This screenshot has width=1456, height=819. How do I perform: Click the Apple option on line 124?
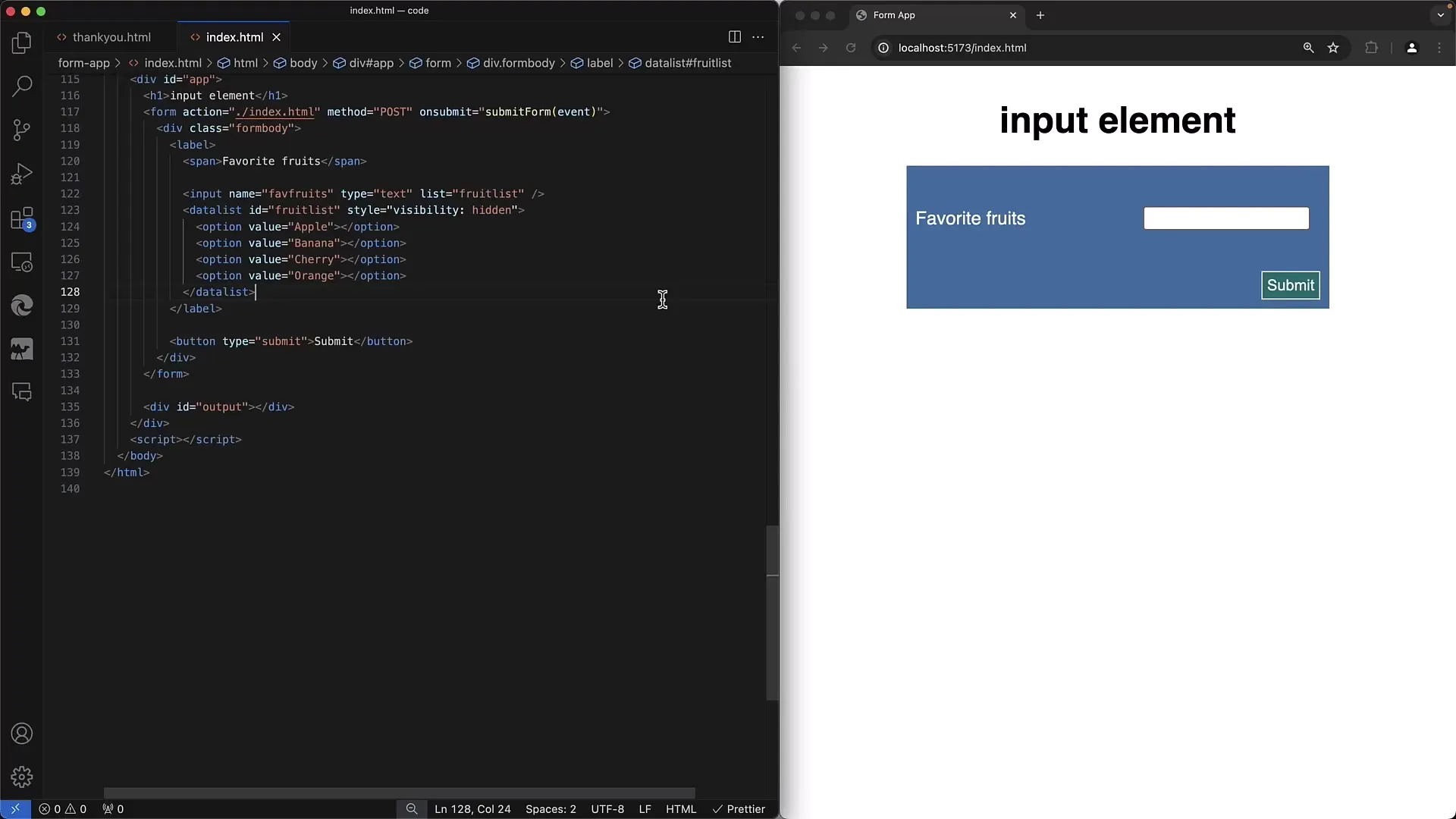pyautogui.click(x=297, y=227)
